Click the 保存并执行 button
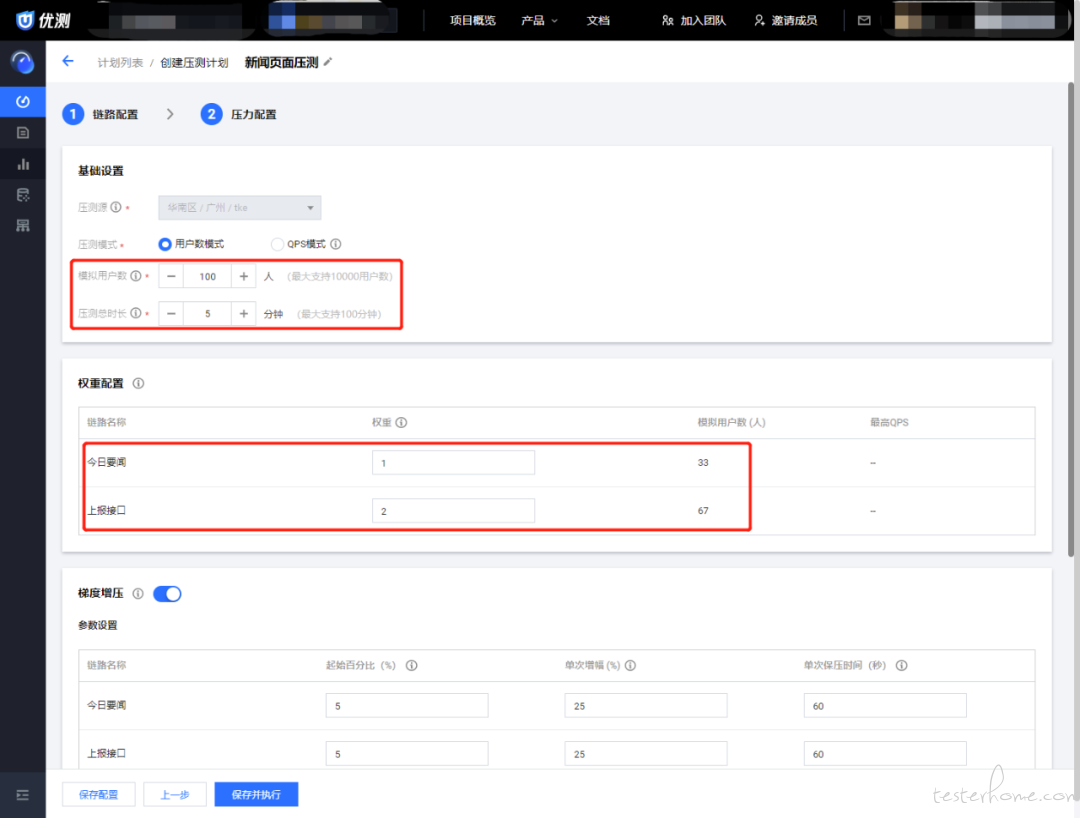The height and width of the screenshot is (818, 1080). coord(256,795)
